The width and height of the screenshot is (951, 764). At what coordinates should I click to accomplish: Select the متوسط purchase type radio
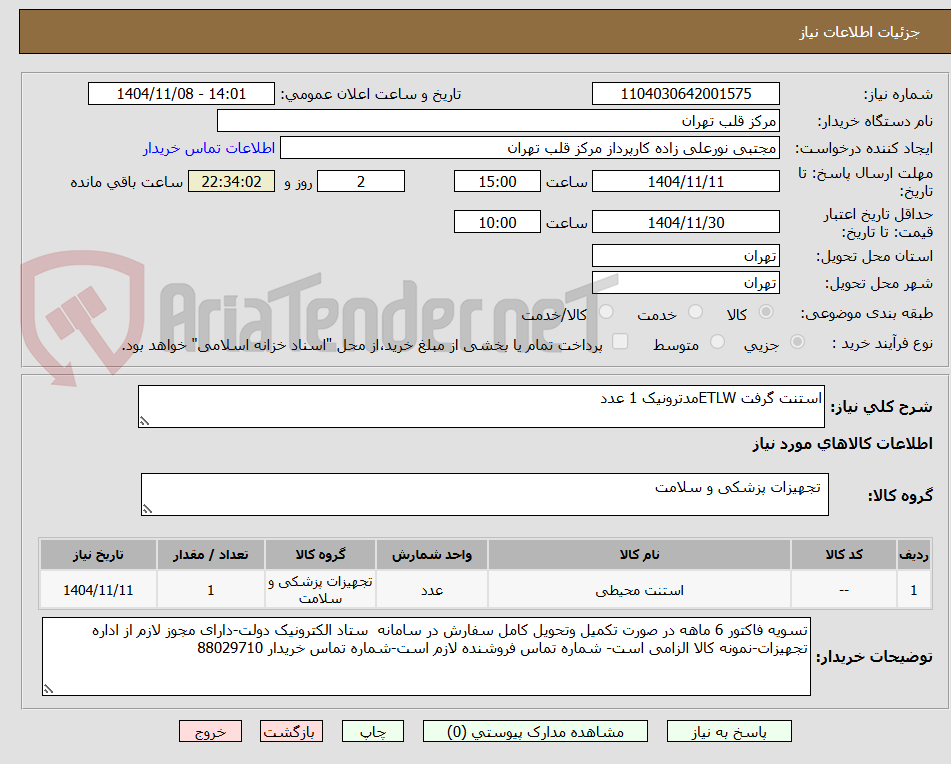click(x=717, y=342)
